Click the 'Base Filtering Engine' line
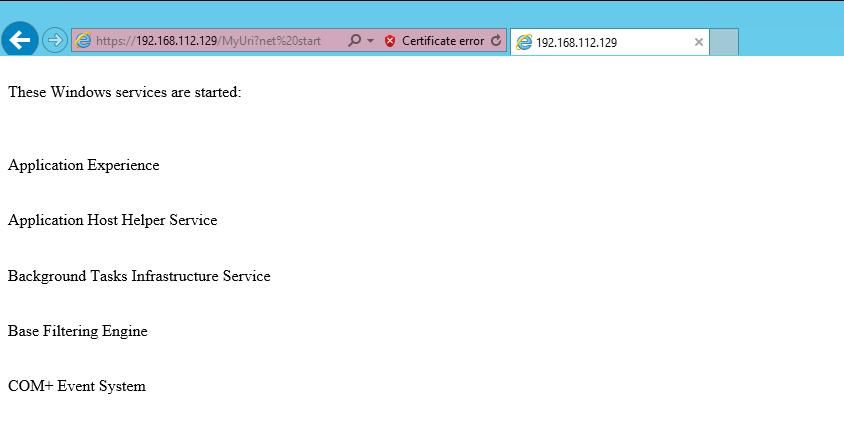 (78, 331)
